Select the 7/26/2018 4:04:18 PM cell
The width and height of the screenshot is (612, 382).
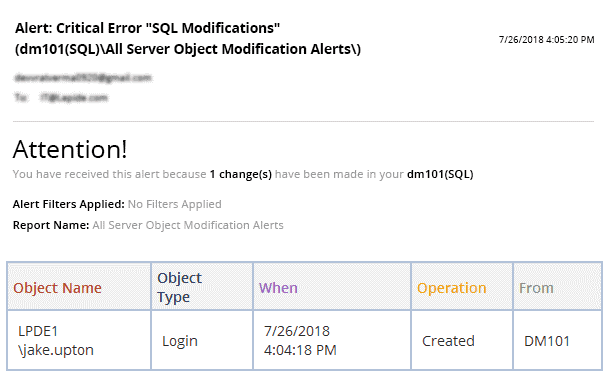[x=332, y=340]
